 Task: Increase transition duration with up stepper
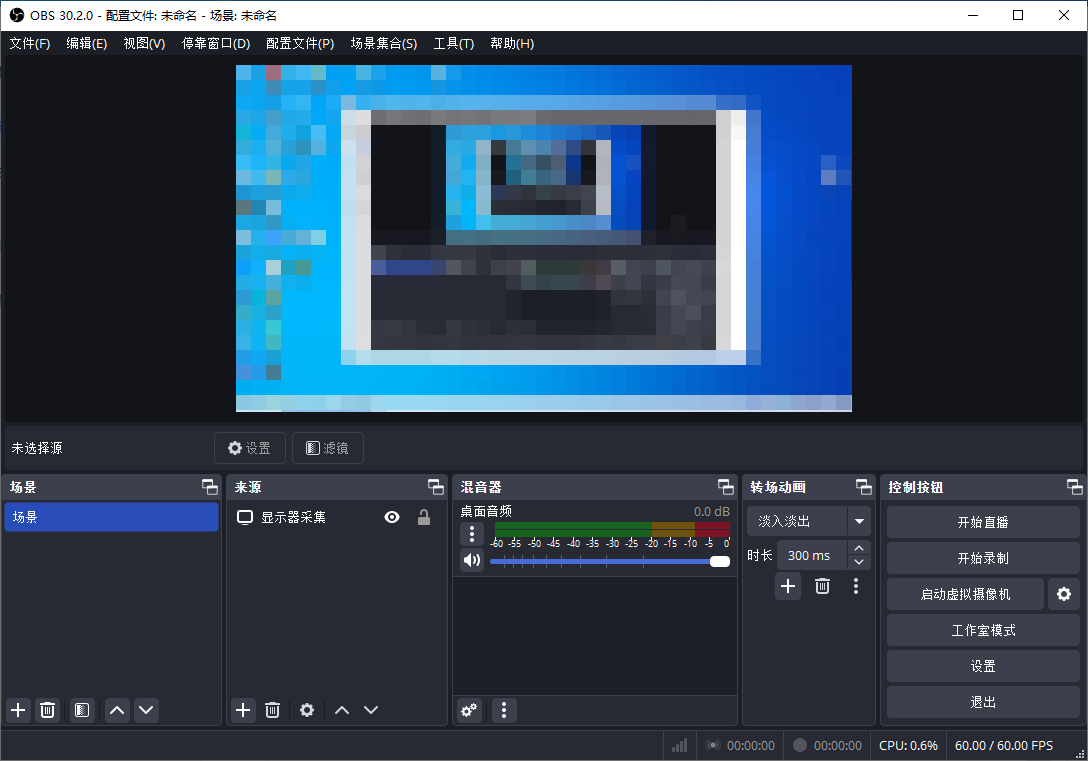858,548
